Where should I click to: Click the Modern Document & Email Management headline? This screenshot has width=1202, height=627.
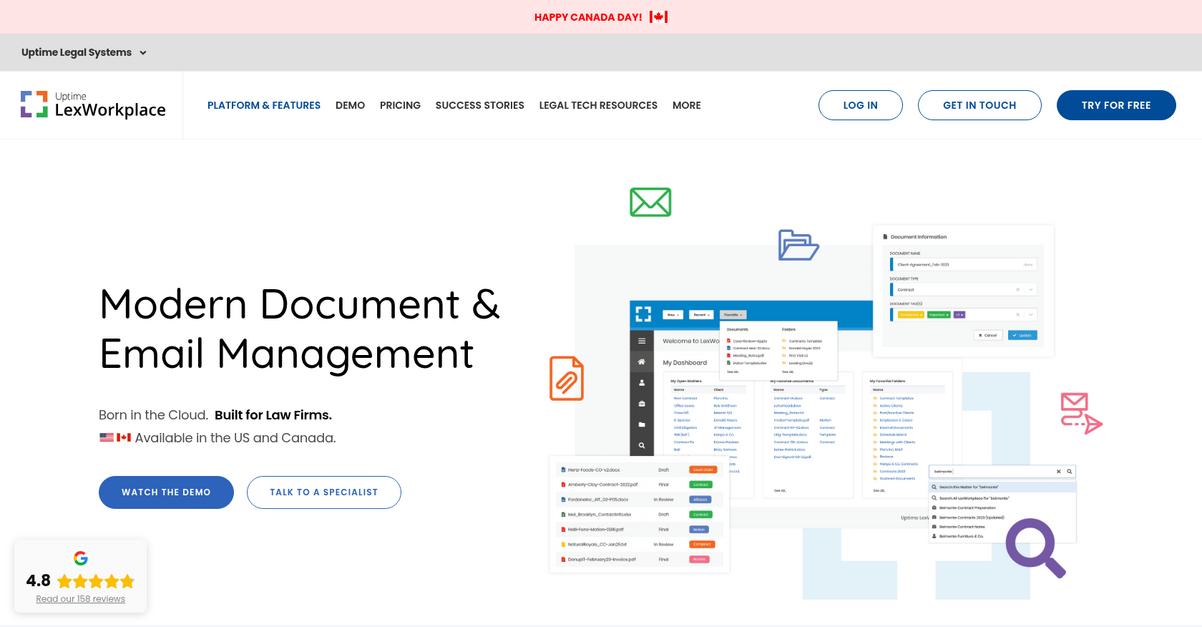click(299, 328)
